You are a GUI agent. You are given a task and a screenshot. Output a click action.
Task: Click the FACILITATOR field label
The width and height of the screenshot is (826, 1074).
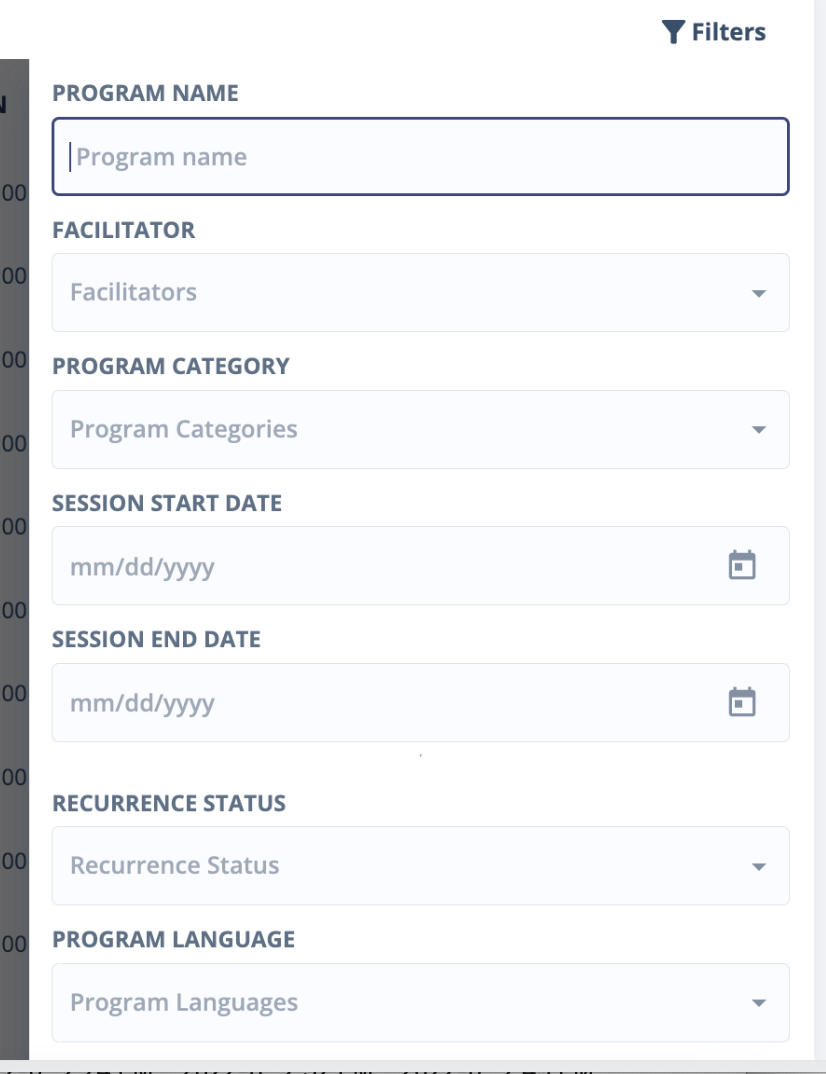pyautogui.click(x=123, y=230)
